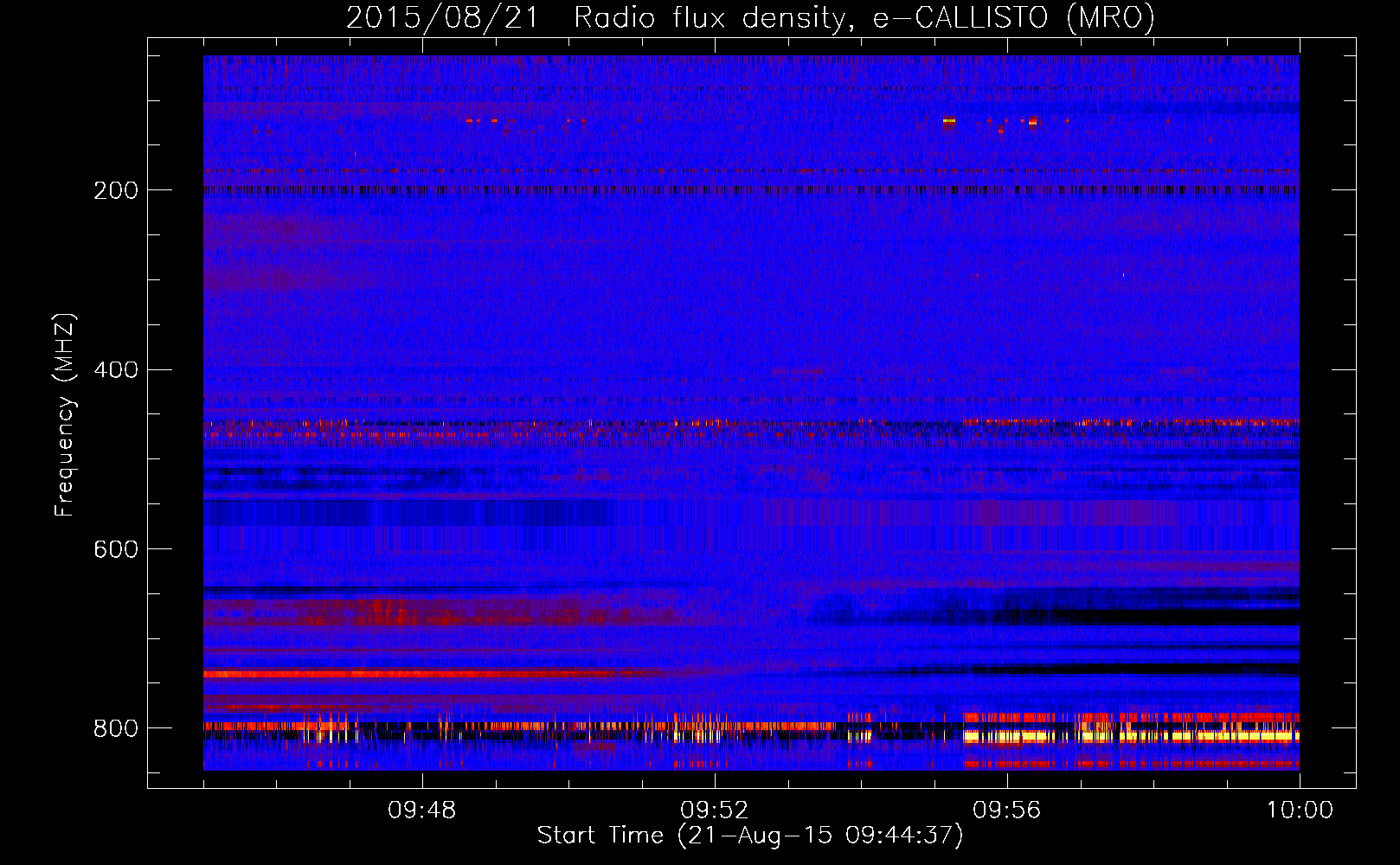Screen dimensions: 1400x865
Task: Click the 09:48 time tick label
Action: [422, 811]
